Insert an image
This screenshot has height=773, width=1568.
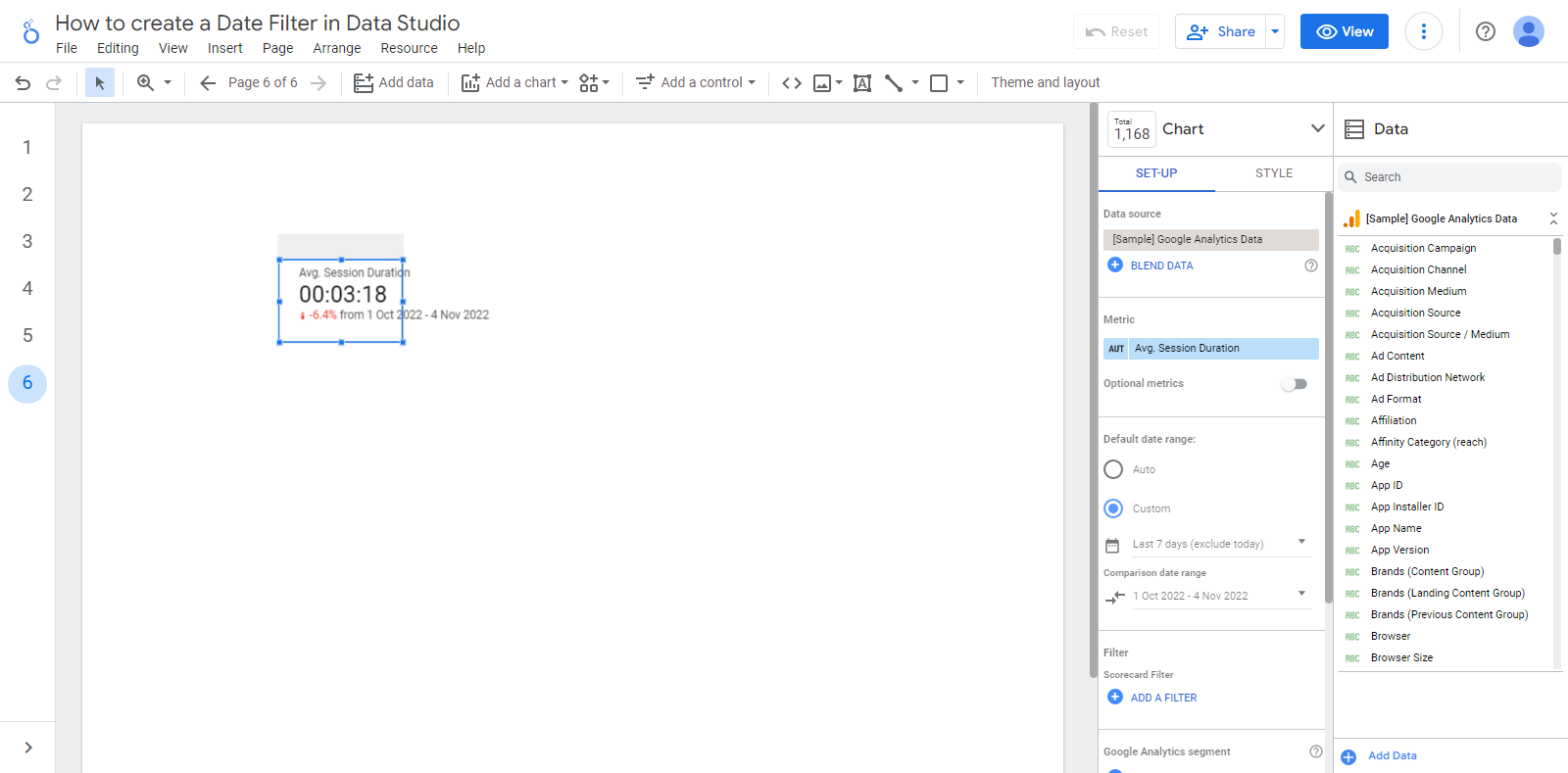coord(822,83)
